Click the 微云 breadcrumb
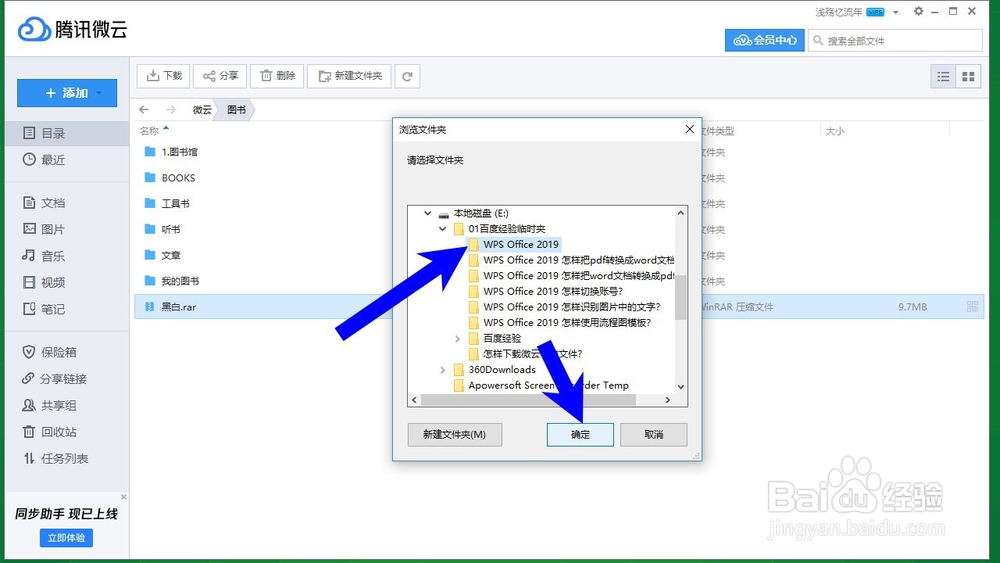 click(x=202, y=110)
